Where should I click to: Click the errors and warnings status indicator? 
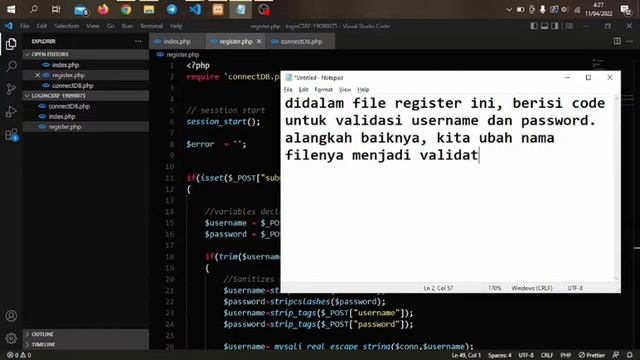coord(19,355)
